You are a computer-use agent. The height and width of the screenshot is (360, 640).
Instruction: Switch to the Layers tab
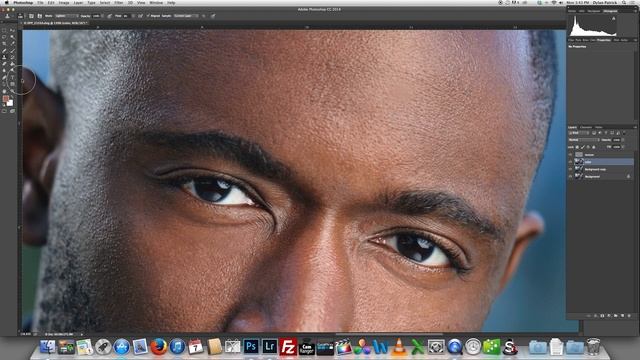[573, 127]
